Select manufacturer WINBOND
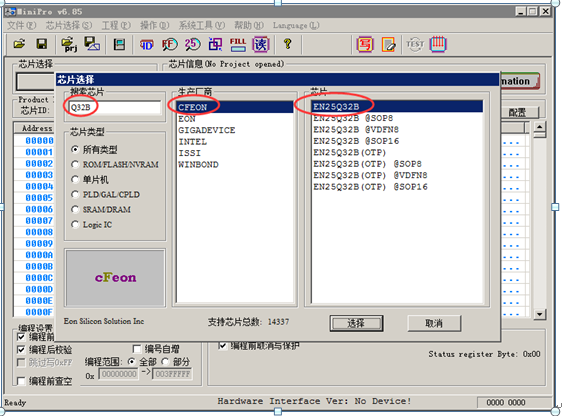Image resolution: width=562 pixels, height=416 pixels. (235, 164)
